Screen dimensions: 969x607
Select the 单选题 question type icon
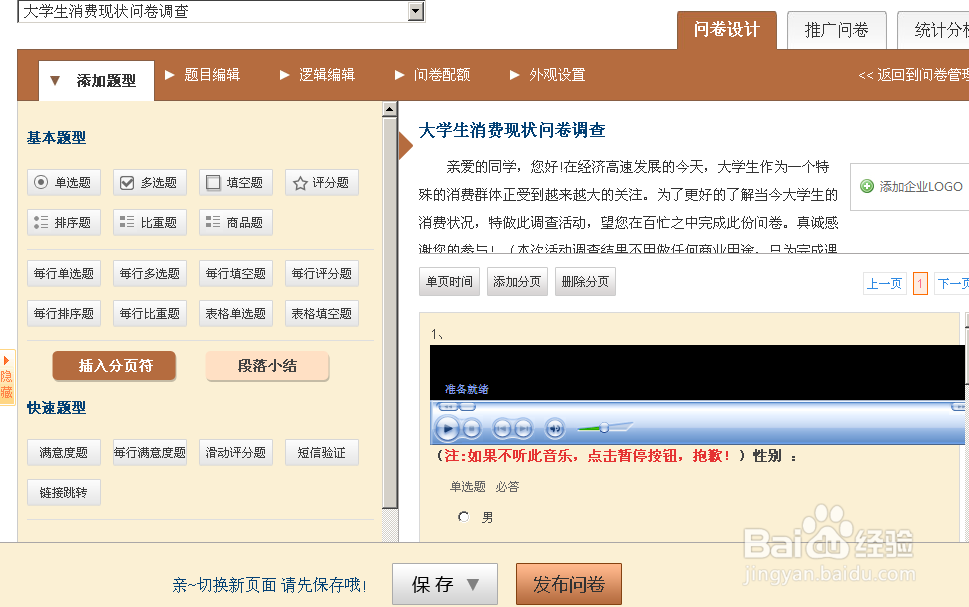[x=63, y=182]
